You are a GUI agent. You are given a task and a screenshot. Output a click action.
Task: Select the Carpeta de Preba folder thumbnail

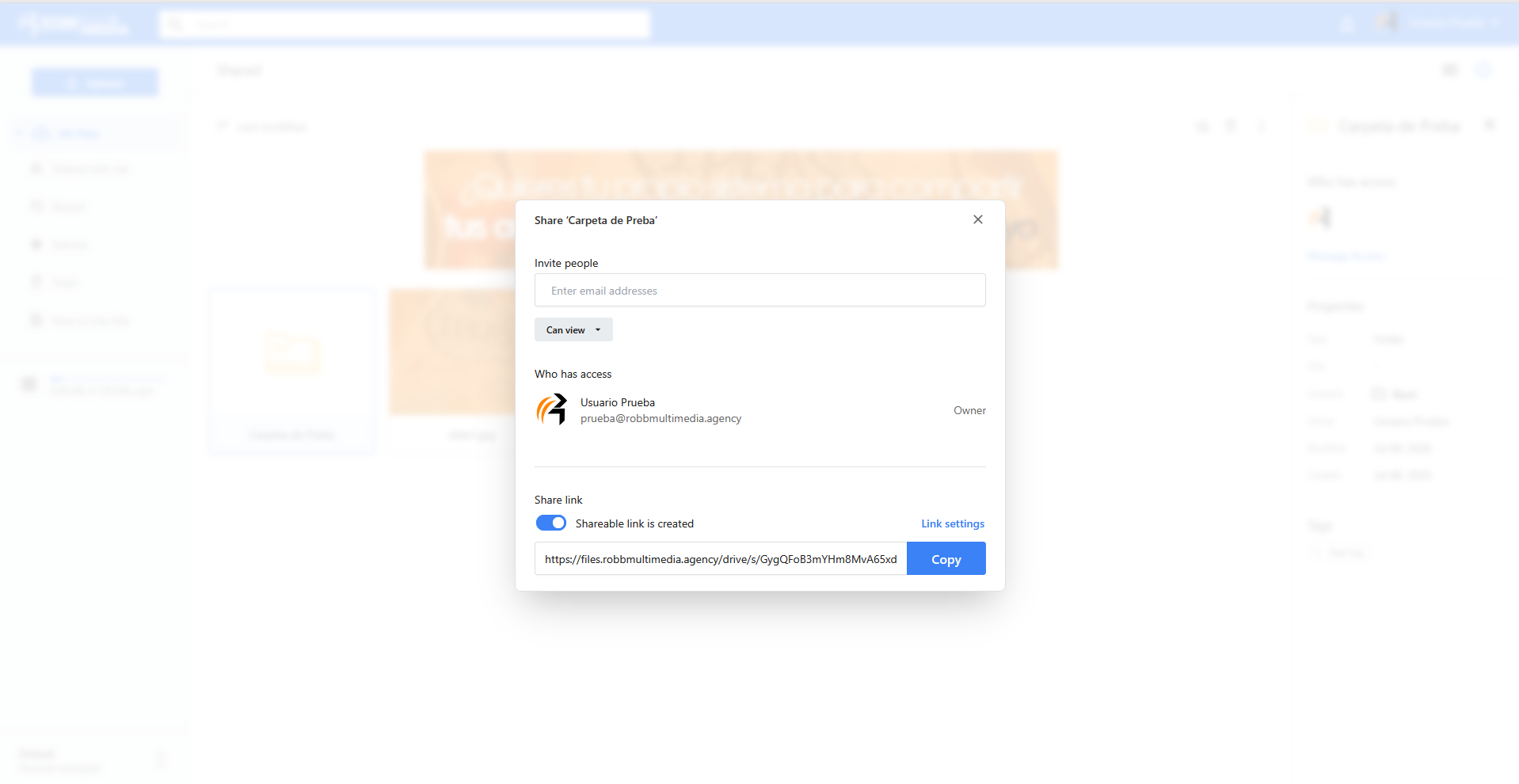pyautogui.click(x=292, y=370)
